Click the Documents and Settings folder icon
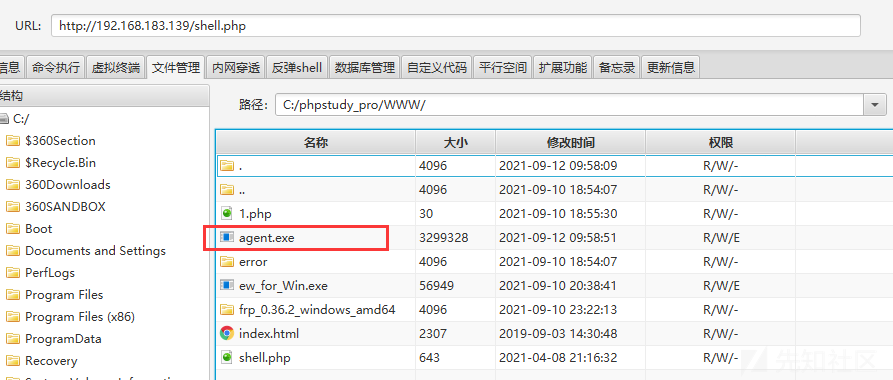Image resolution: width=893 pixels, height=380 pixels. coord(13,251)
